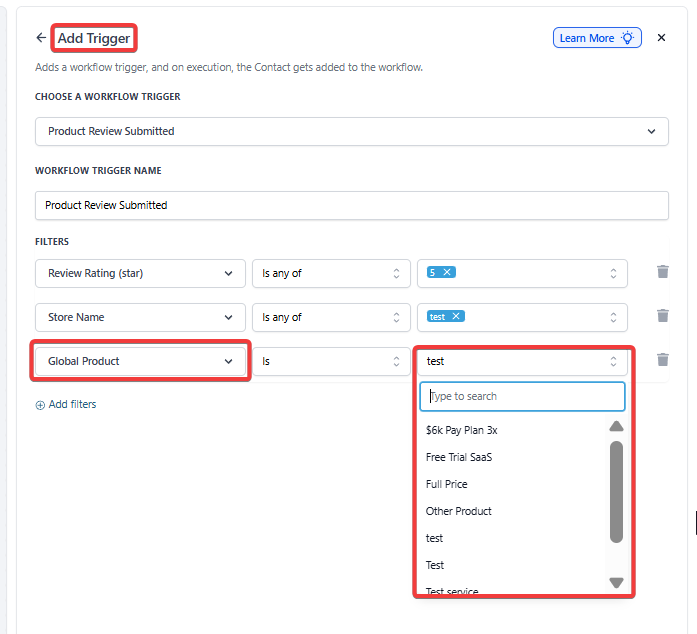Open the Global Product filter dropdown
This screenshot has height=634, width=697.
tap(140, 361)
